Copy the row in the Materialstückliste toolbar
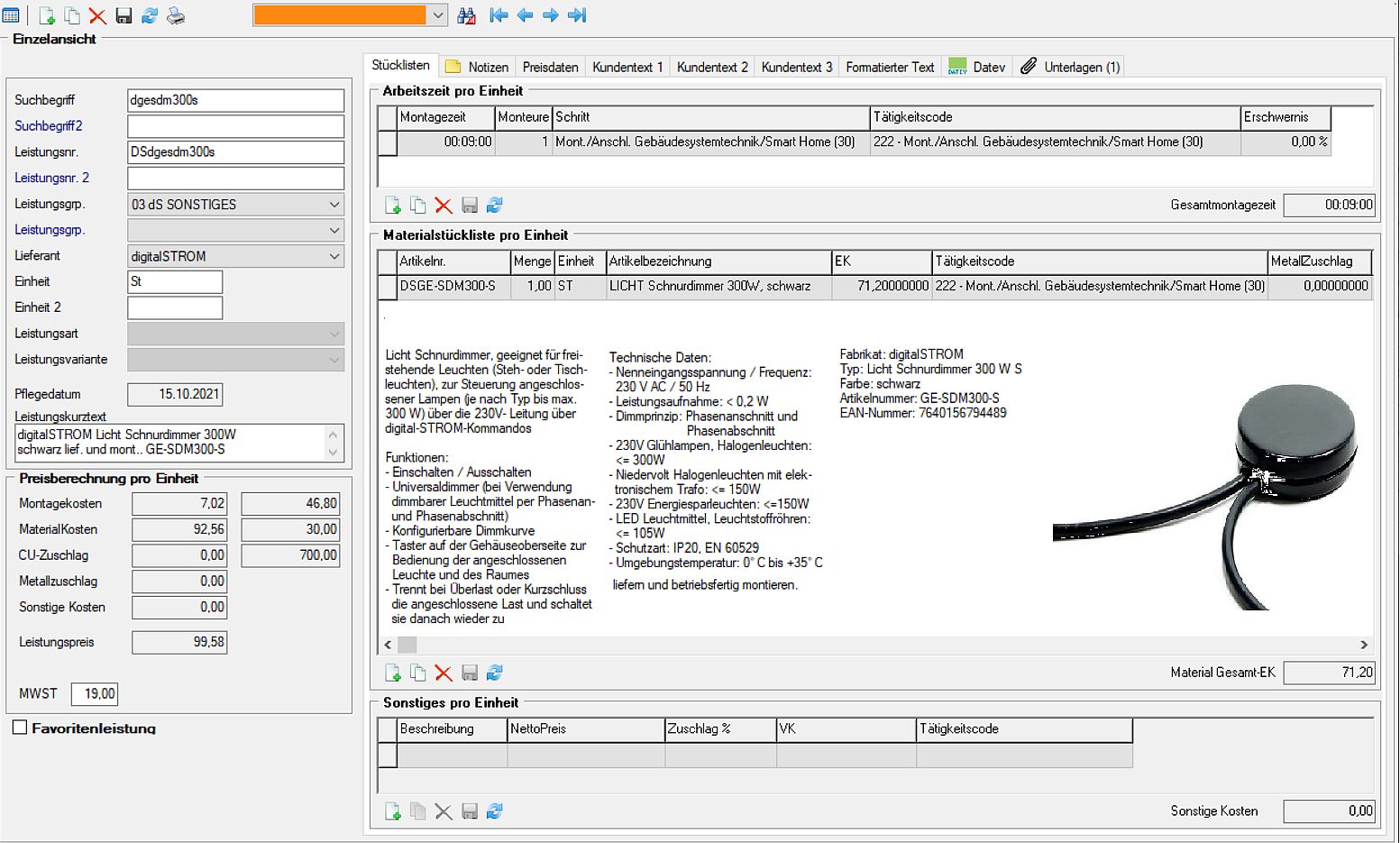 [x=417, y=673]
